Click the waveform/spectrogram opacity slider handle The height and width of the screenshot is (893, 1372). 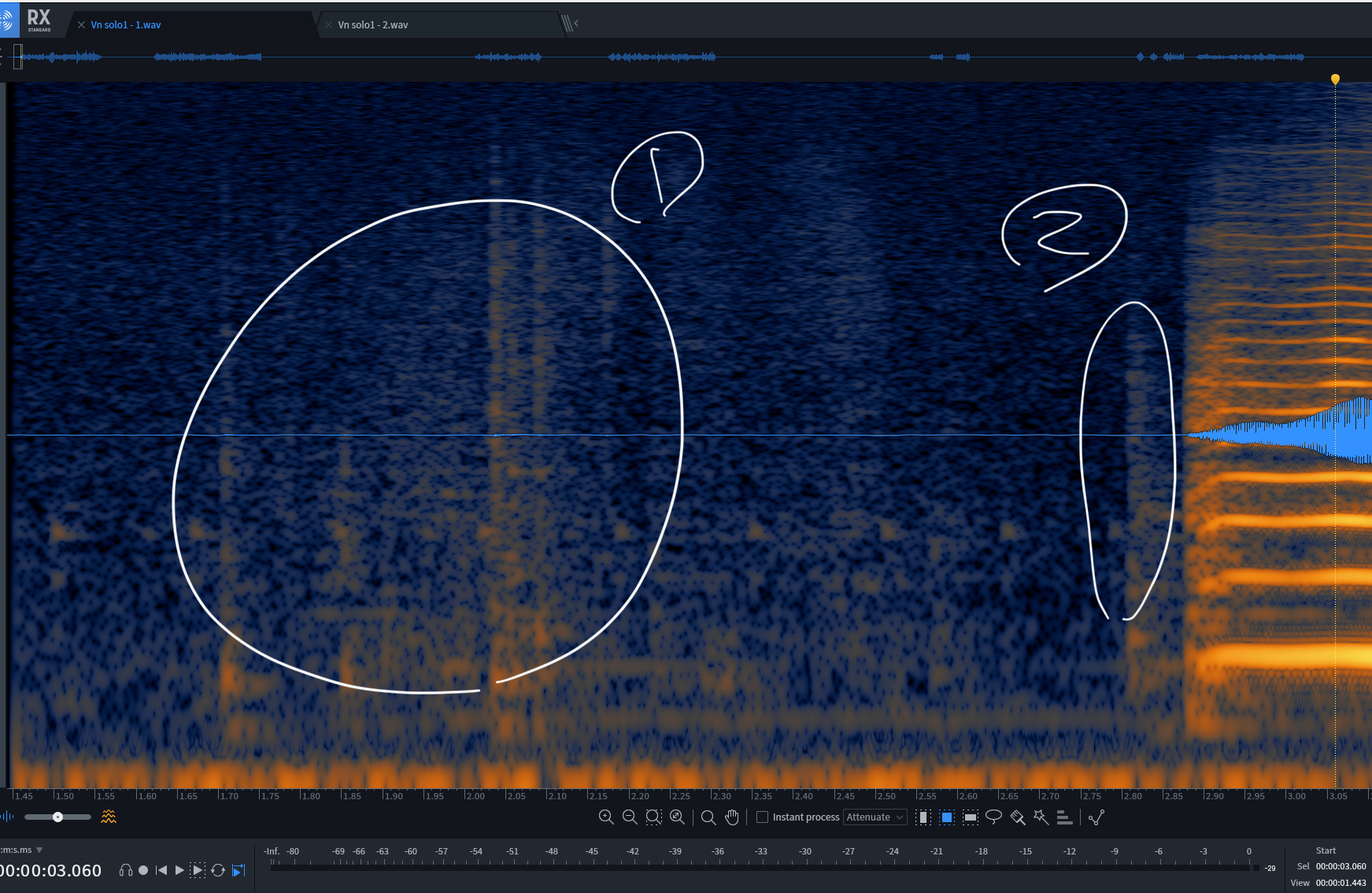pyautogui.click(x=57, y=817)
